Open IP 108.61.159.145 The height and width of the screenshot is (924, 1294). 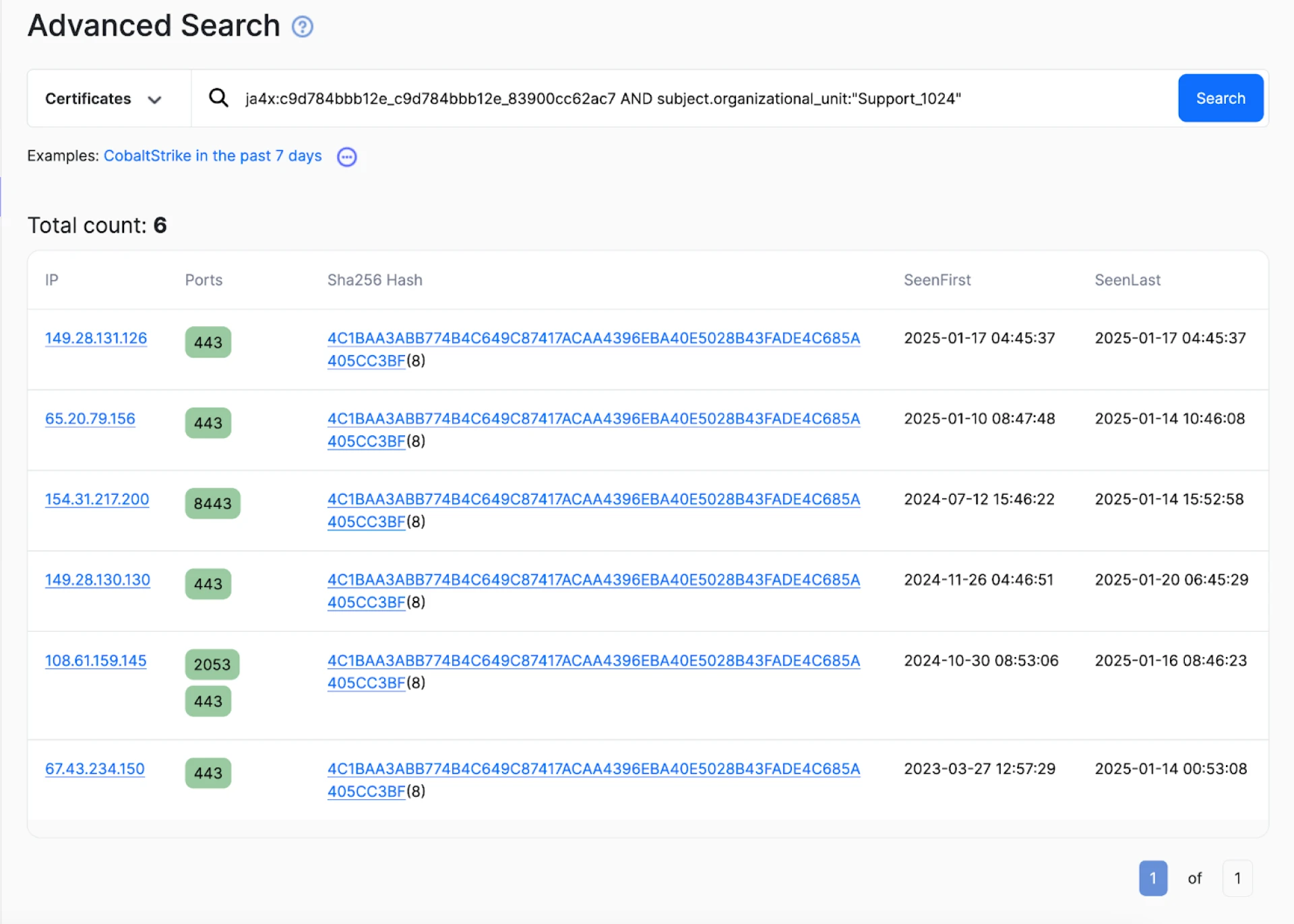[96, 660]
